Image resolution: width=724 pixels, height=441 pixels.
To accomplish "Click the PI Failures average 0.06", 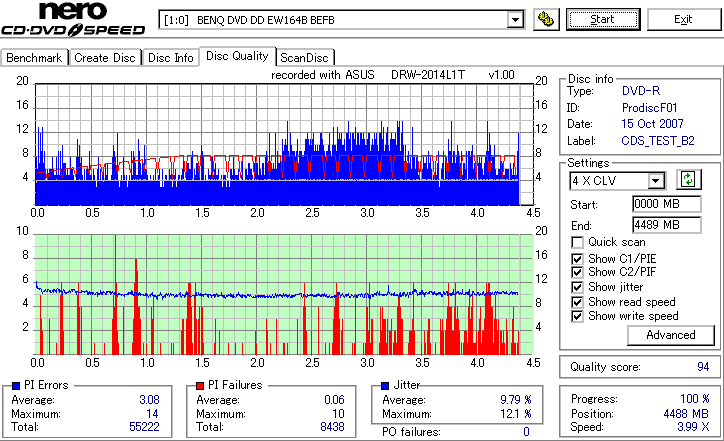I will click(334, 399).
